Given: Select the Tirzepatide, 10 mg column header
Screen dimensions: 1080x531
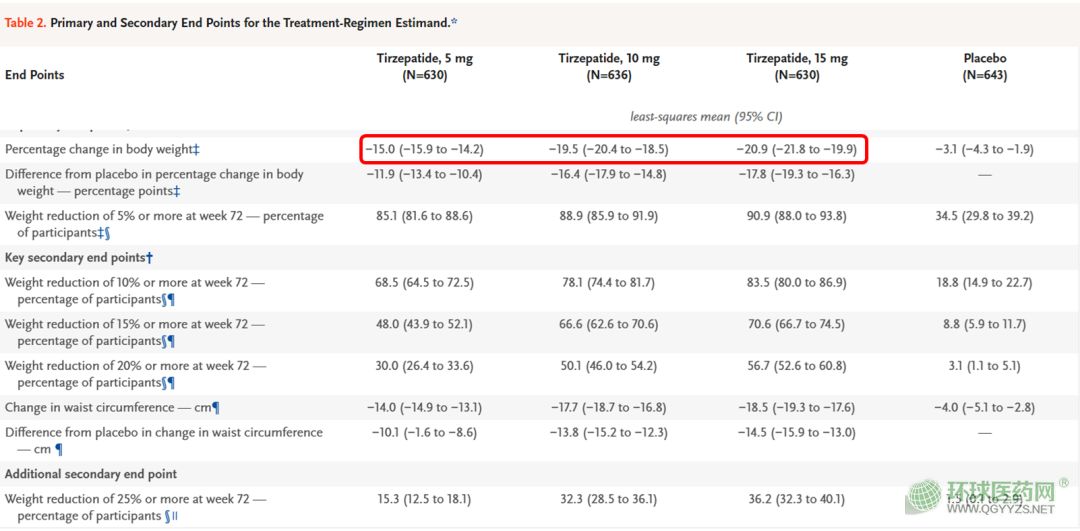Looking at the screenshot, I should coord(609,66).
